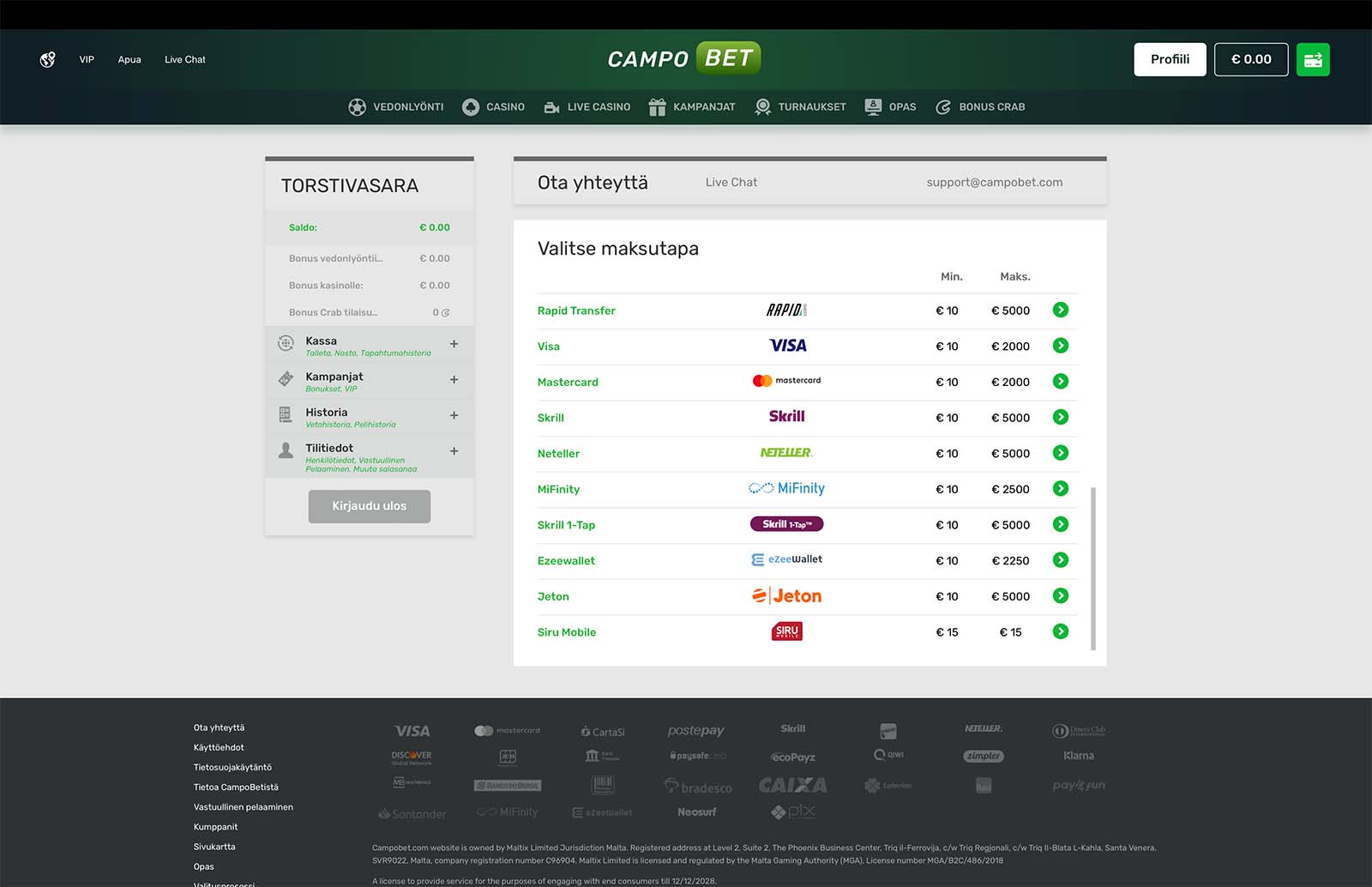
Task: Open the Profiili button
Action: click(x=1170, y=60)
